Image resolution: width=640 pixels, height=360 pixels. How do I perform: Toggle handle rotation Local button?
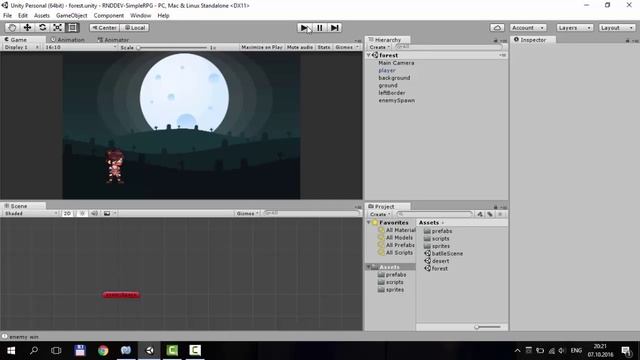point(134,28)
